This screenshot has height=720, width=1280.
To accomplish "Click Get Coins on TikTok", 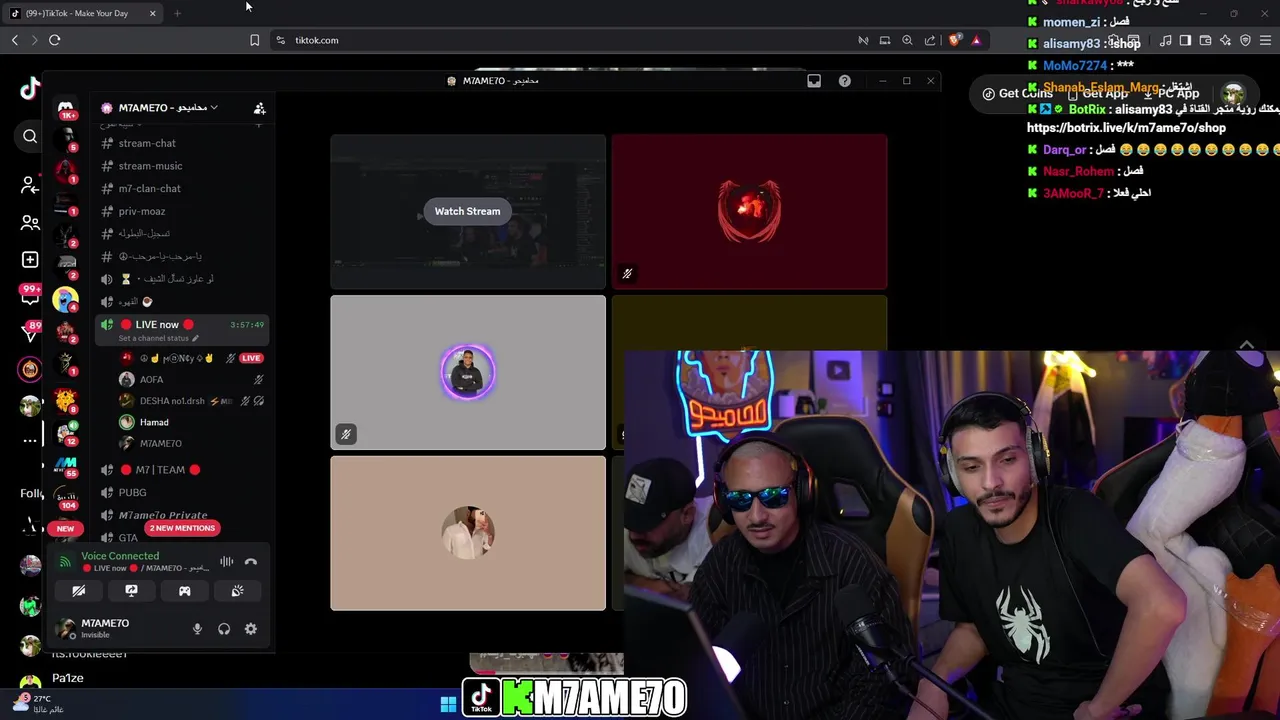I will tap(1017, 93).
